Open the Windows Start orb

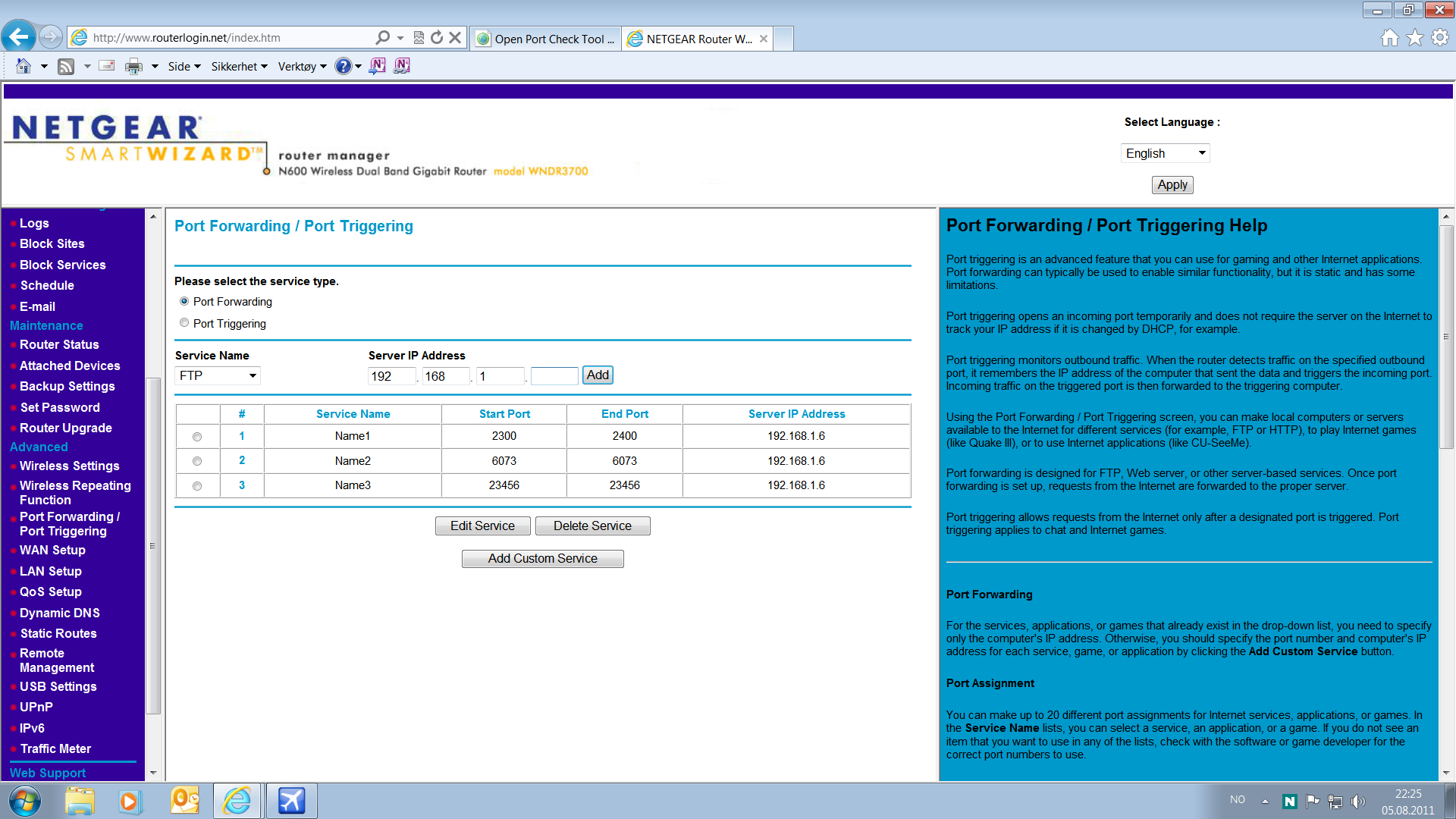tap(25, 801)
